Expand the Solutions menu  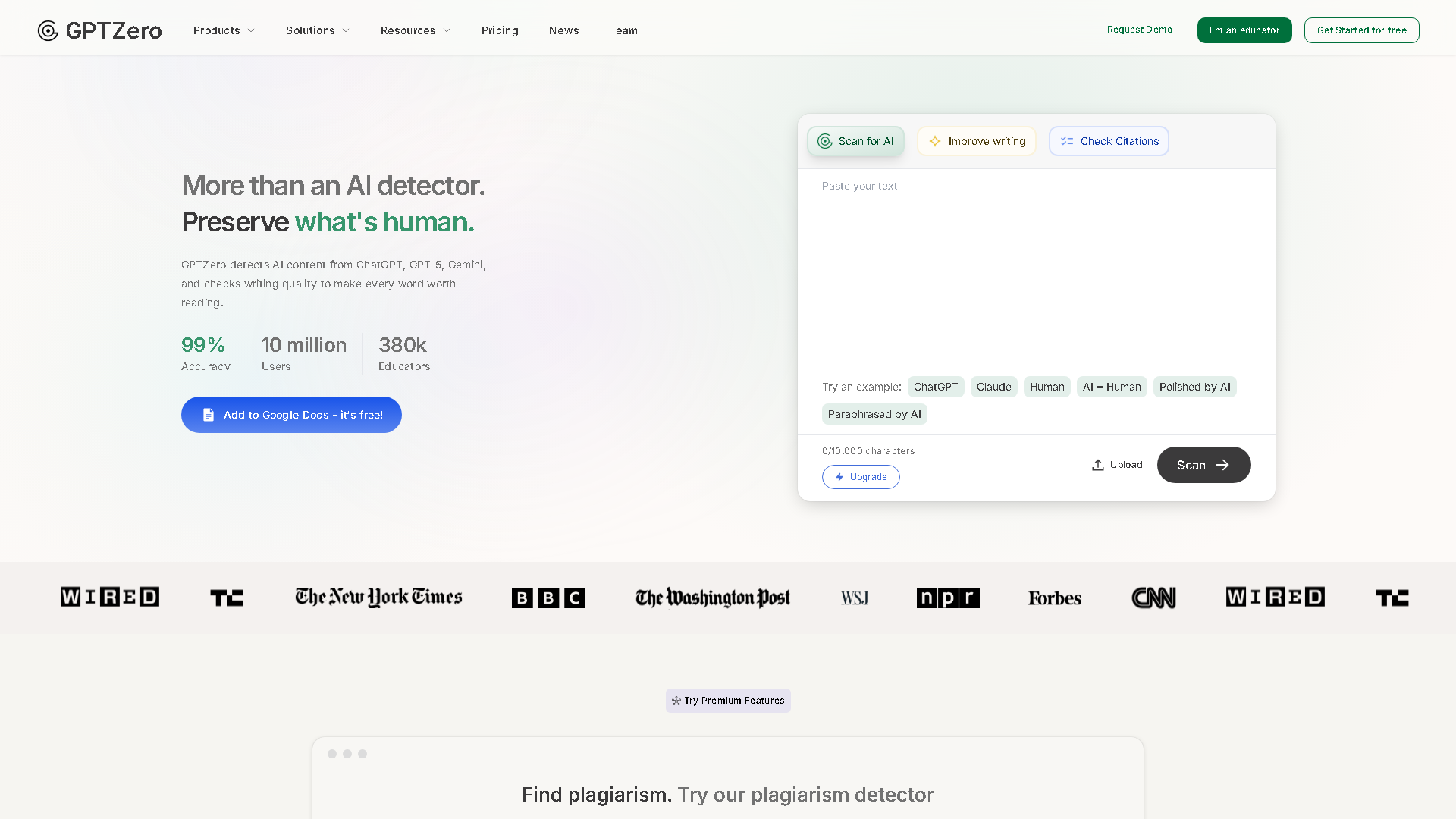click(317, 30)
